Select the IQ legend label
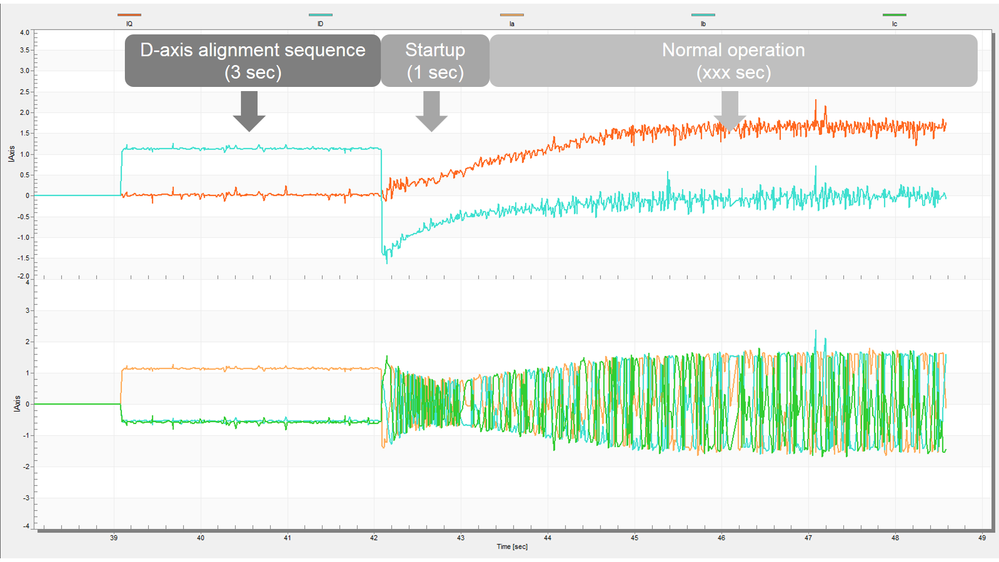This screenshot has height=562, width=999. 129,24
